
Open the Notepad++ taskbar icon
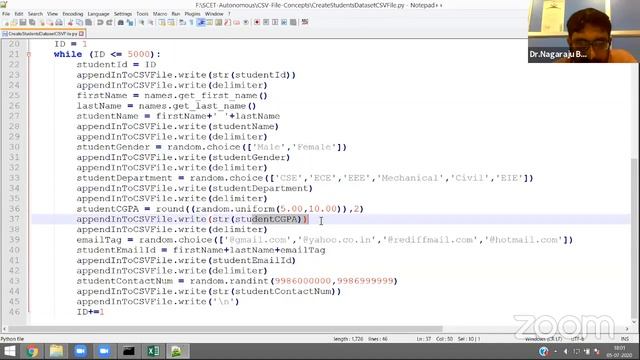(x=177, y=351)
